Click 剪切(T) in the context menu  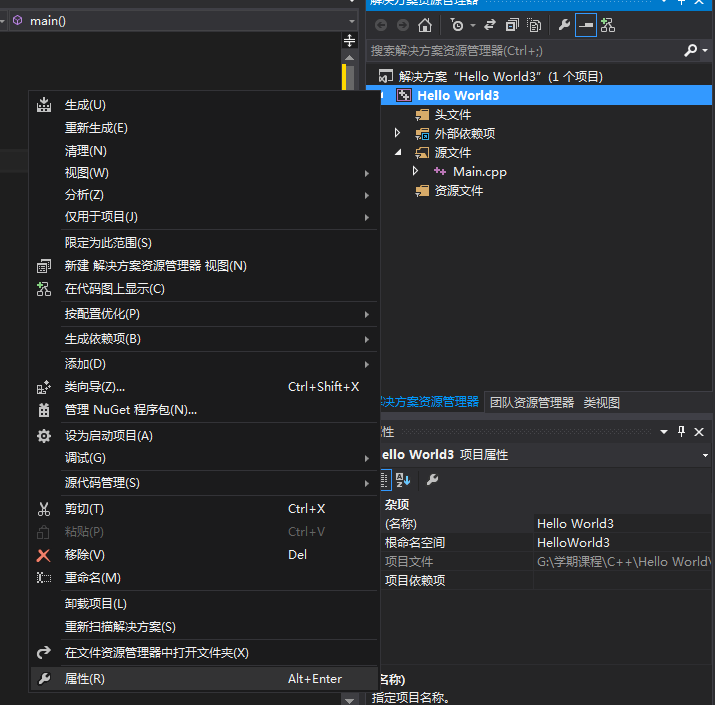click(x=203, y=509)
